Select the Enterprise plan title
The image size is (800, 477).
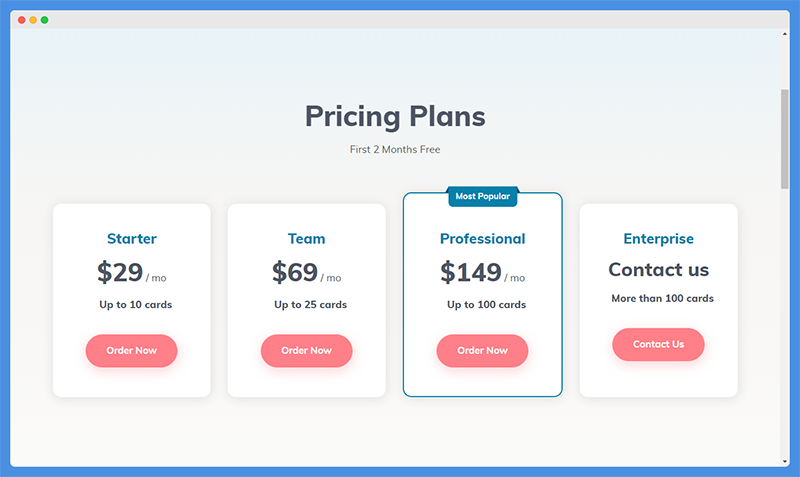click(x=659, y=239)
